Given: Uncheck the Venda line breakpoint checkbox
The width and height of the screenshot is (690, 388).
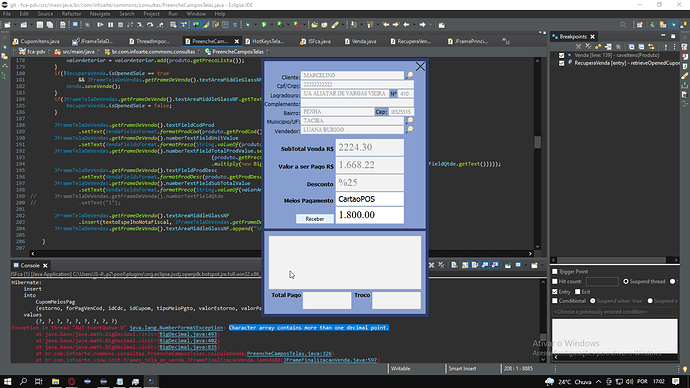Looking at the screenshot, I should point(562,55).
